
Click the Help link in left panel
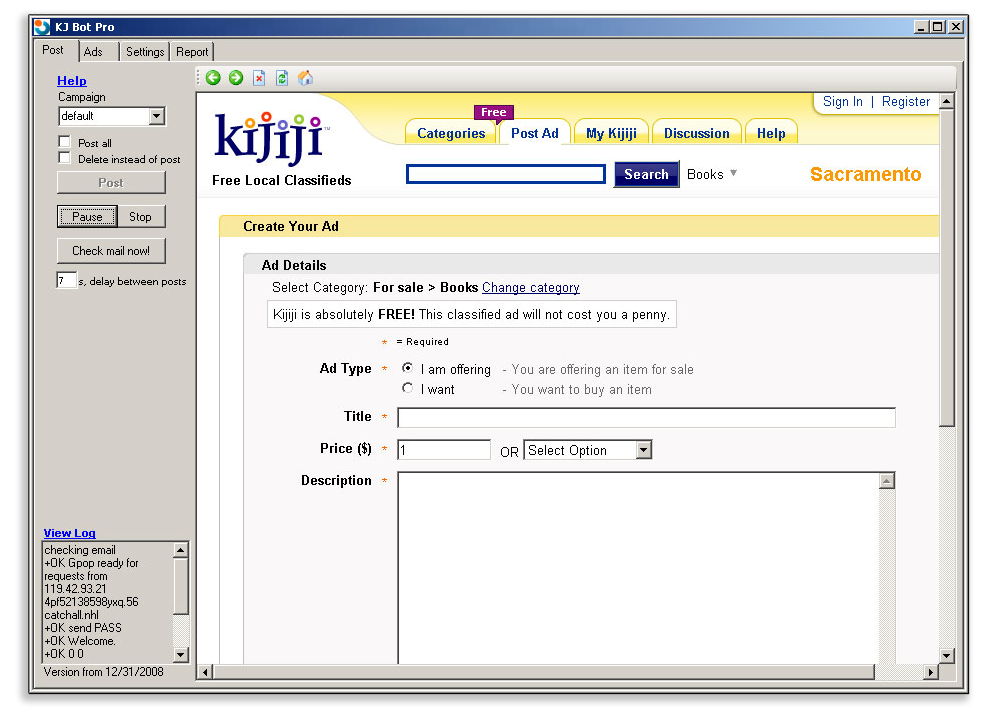coord(71,81)
